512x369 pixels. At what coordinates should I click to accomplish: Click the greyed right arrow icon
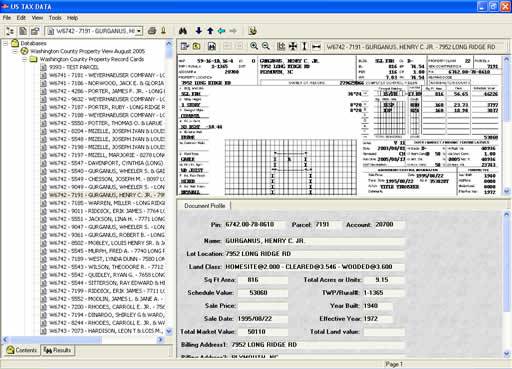pos(233,31)
